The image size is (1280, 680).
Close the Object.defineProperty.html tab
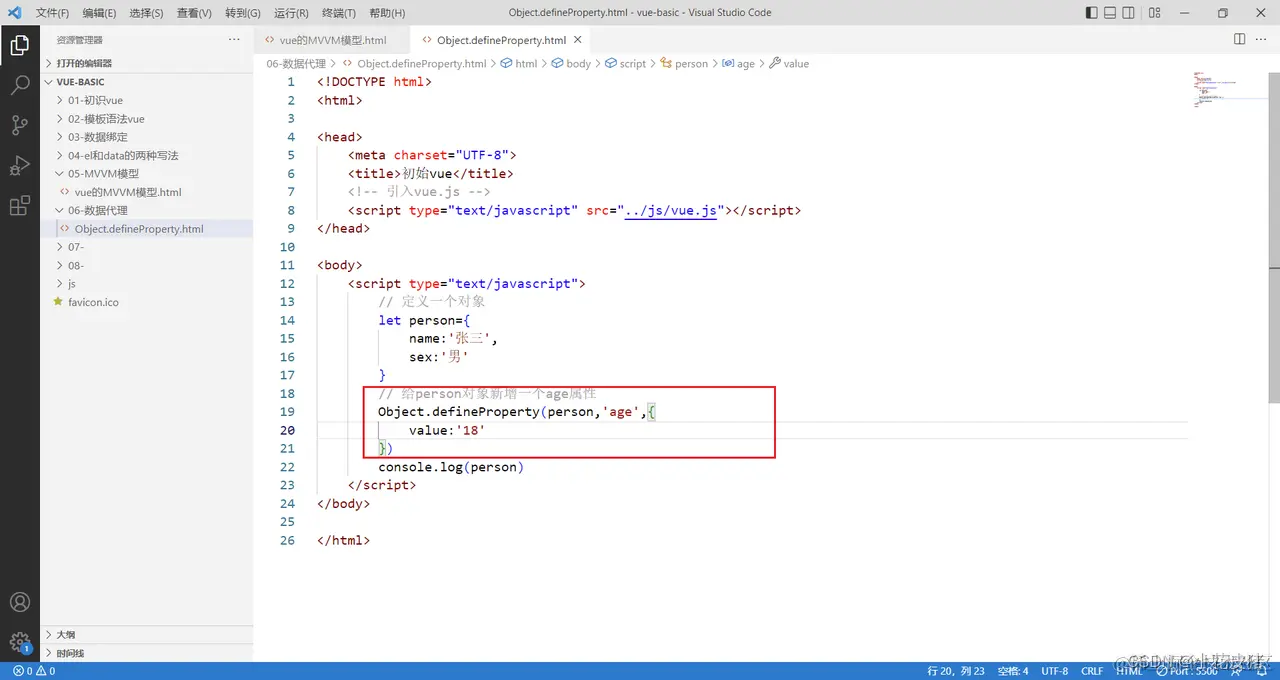pos(577,40)
